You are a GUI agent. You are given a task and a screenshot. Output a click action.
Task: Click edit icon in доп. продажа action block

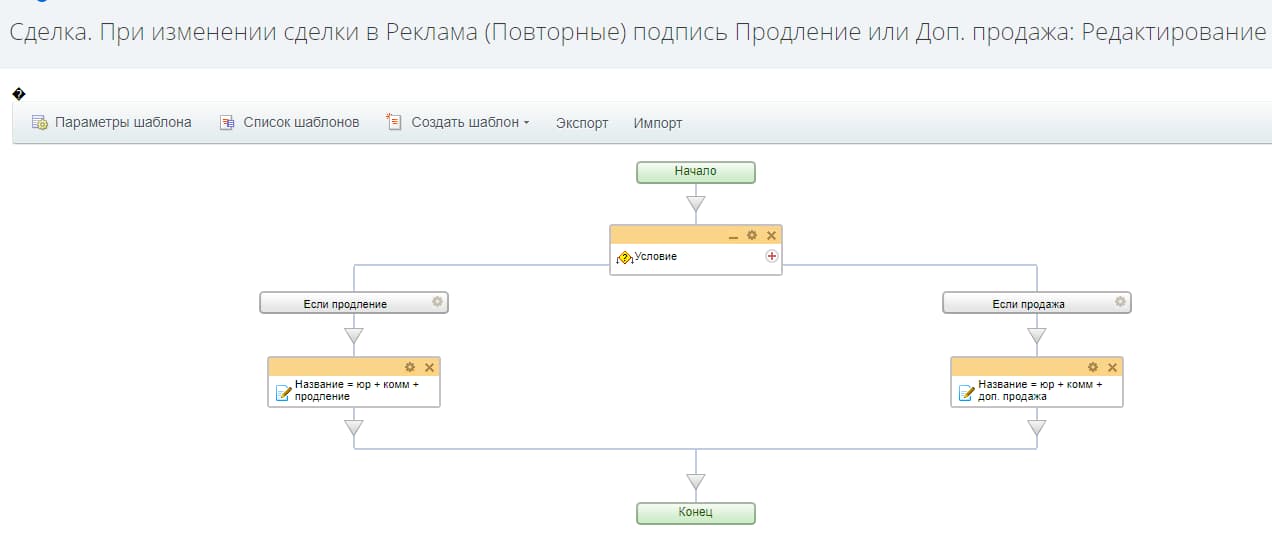(x=966, y=391)
